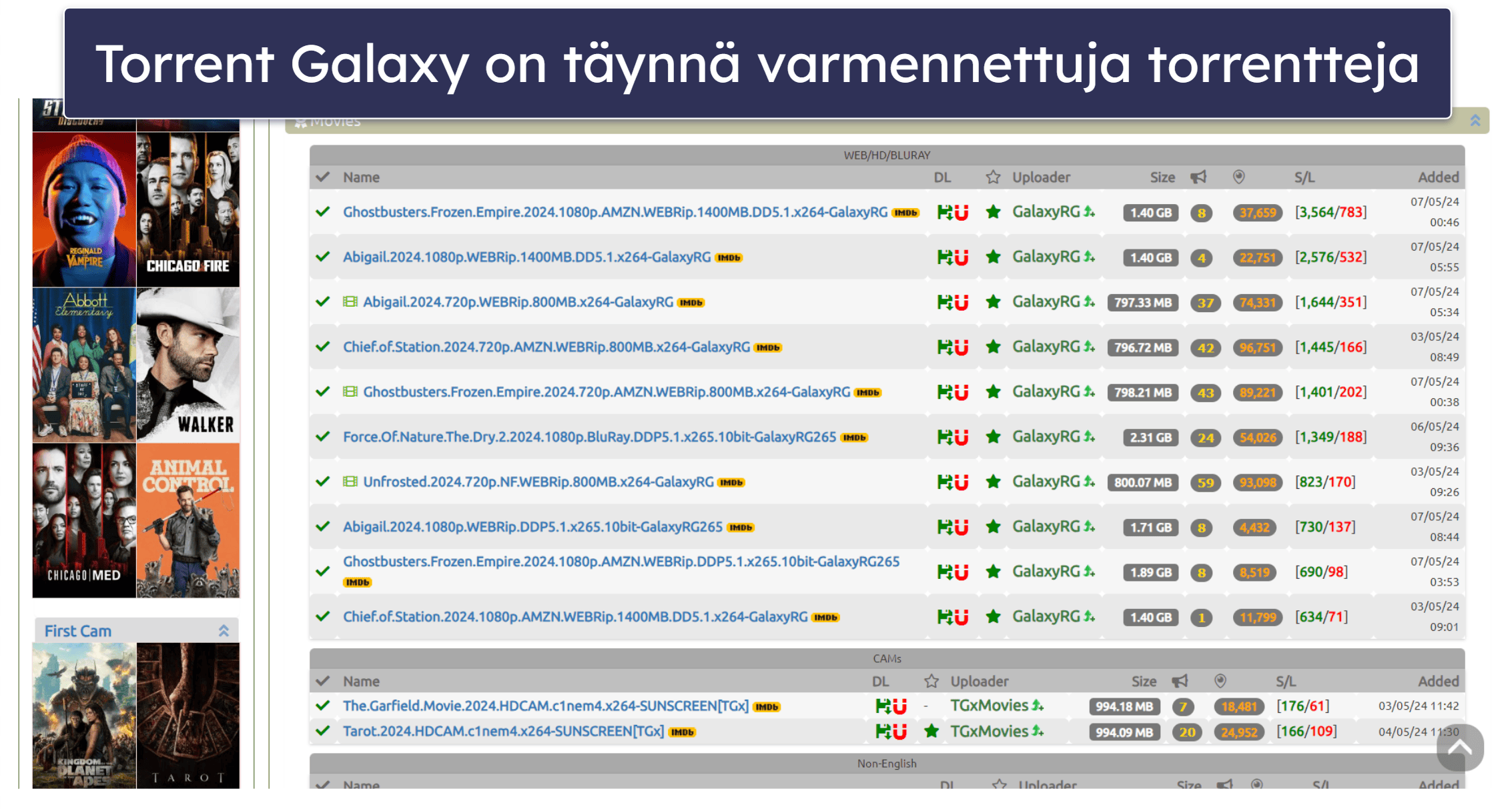This screenshot has width=1512, height=809.
Task: Bookmark star for Tarot HDCAM row
Action: 931,732
